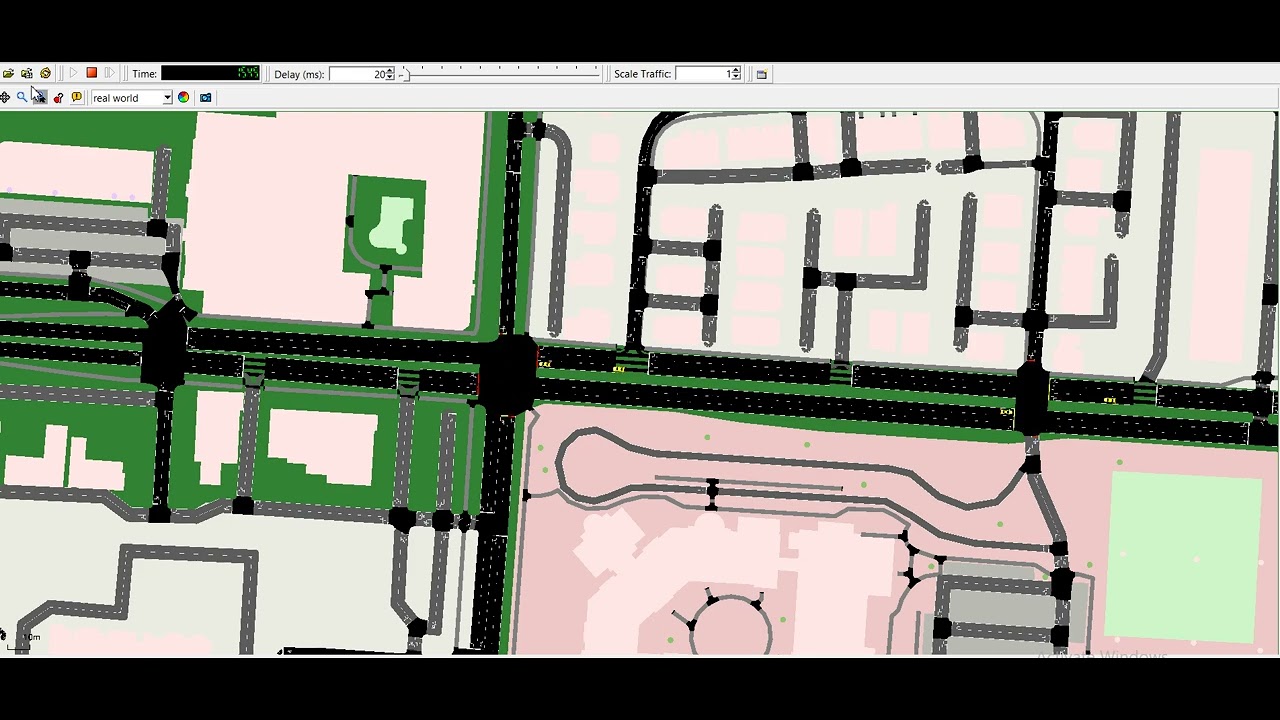The height and width of the screenshot is (720, 1280).
Task: Open a simulation with the folder icon
Action: point(8,74)
